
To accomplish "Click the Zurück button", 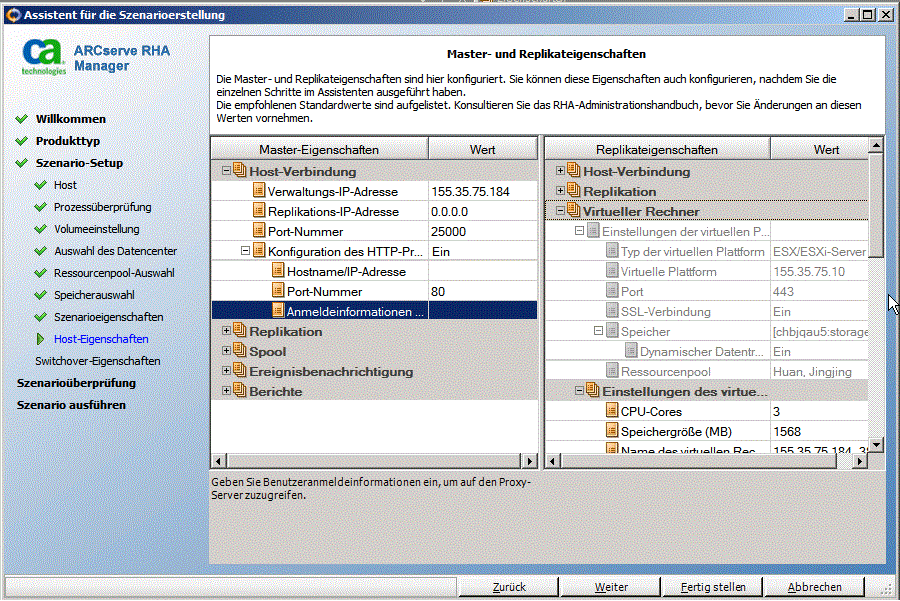I will click(509, 587).
